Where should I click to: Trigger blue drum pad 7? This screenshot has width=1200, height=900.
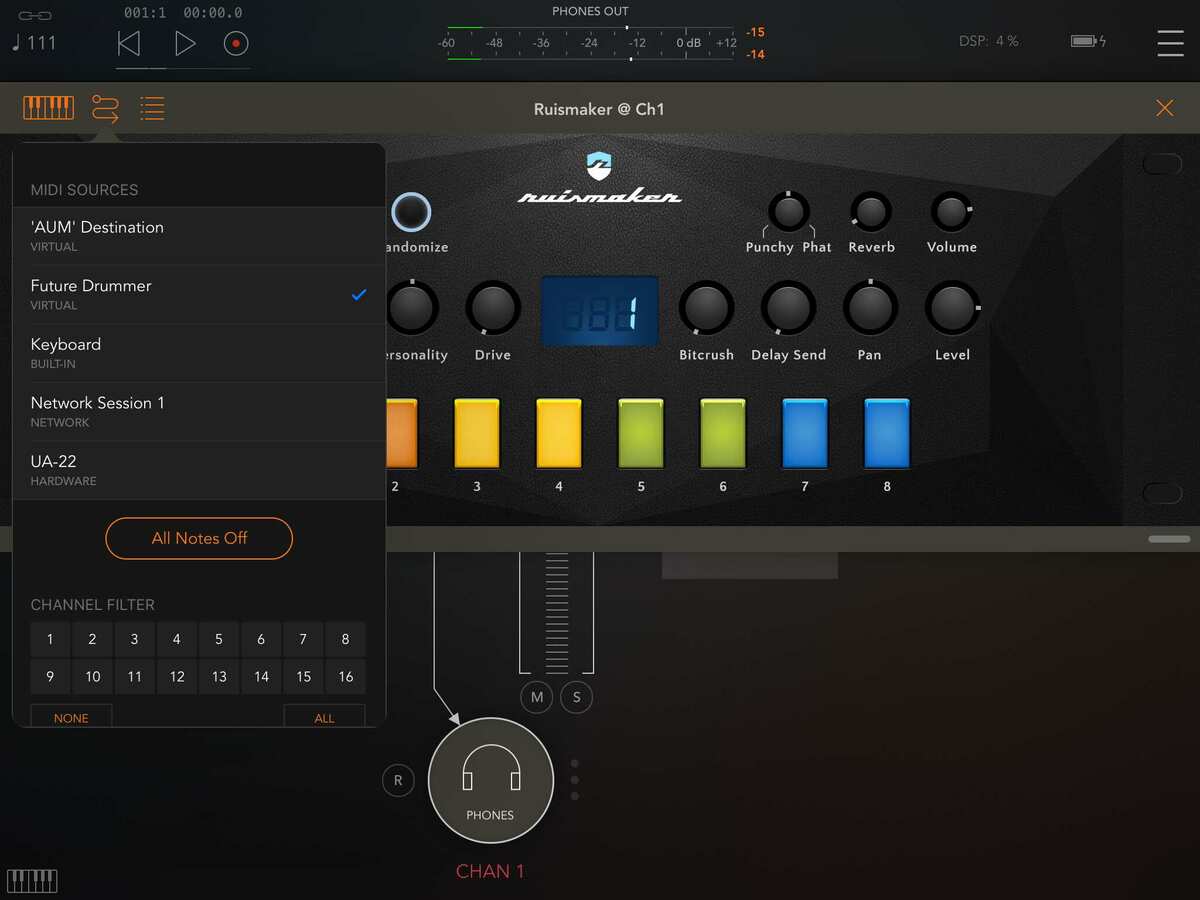805,434
